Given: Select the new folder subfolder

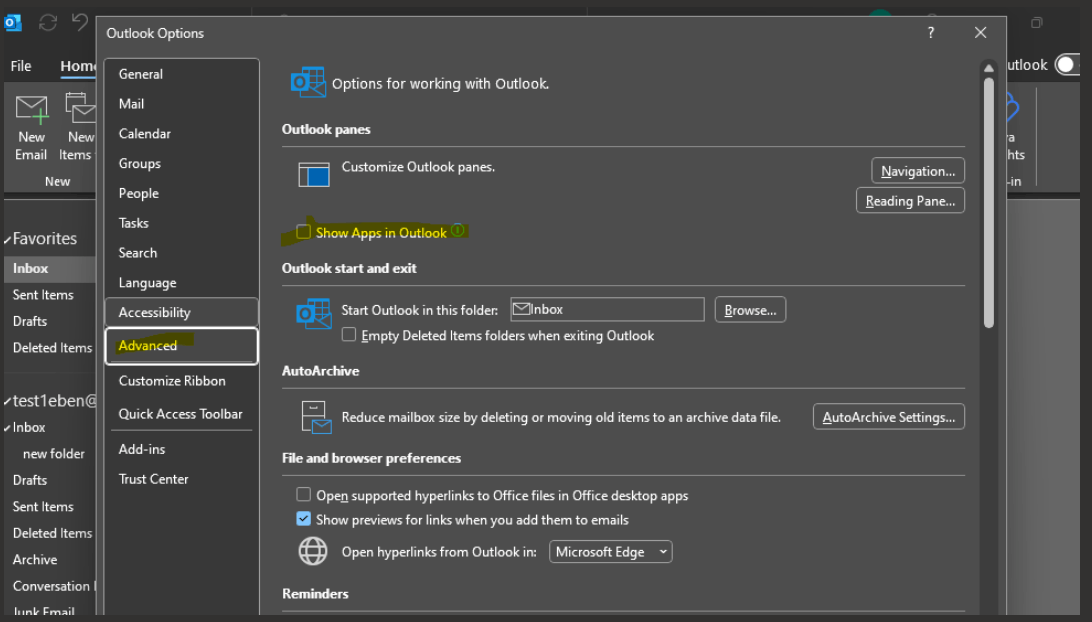Looking at the screenshot, I should point(53,454).
